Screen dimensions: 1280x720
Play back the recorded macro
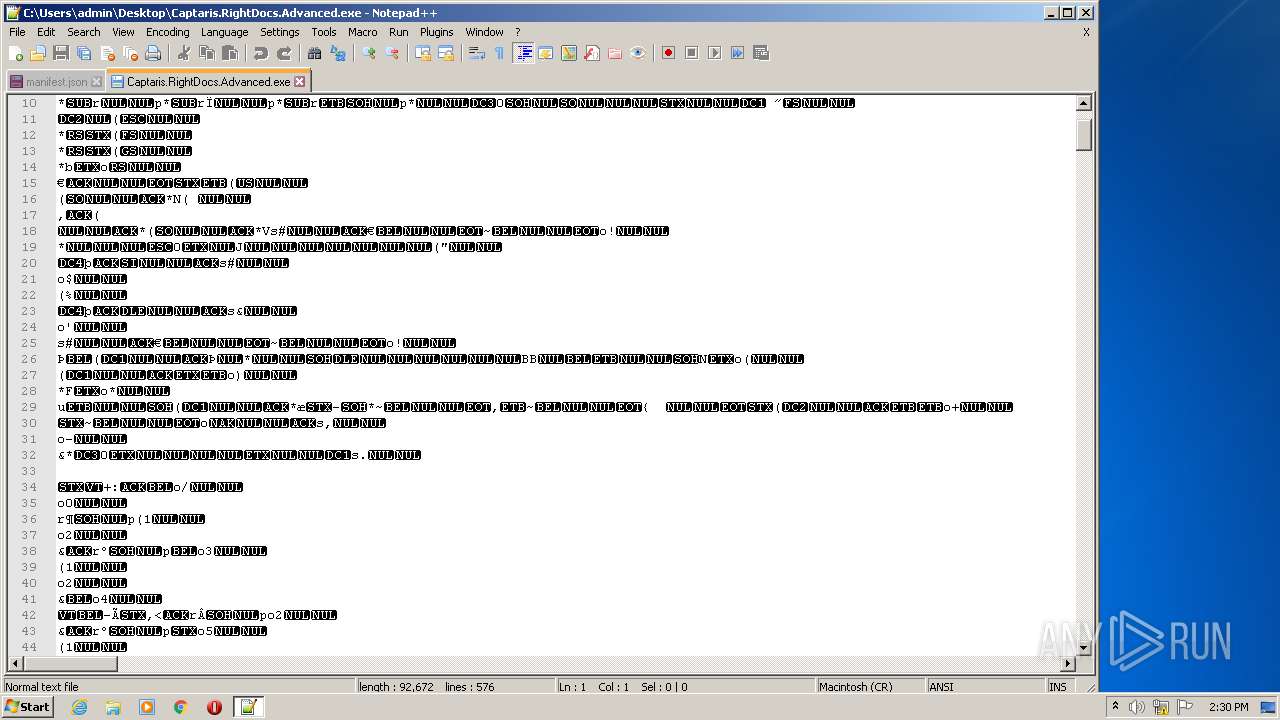click(x=714, y=53)
